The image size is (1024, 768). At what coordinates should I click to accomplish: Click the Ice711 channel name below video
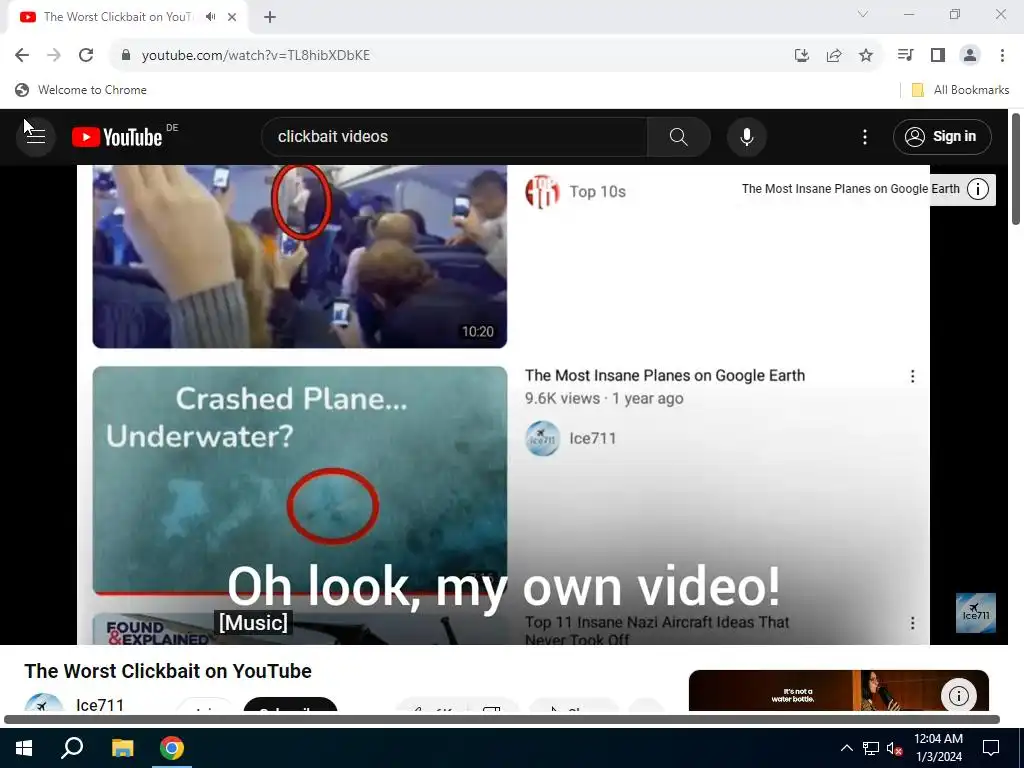[x=100, y=705]
